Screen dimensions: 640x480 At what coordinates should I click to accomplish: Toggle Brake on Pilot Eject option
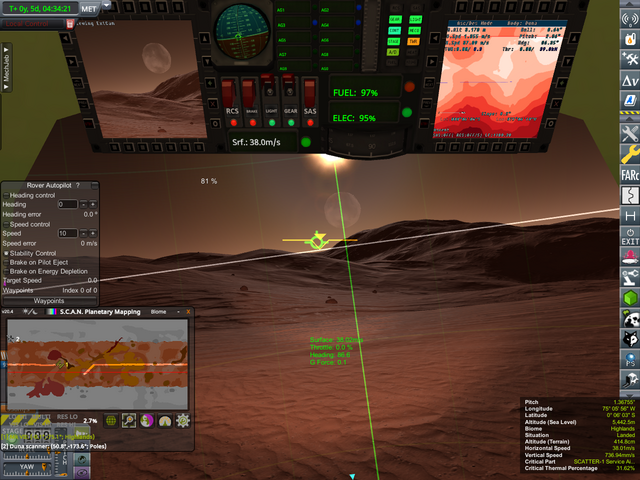[6, 262]
